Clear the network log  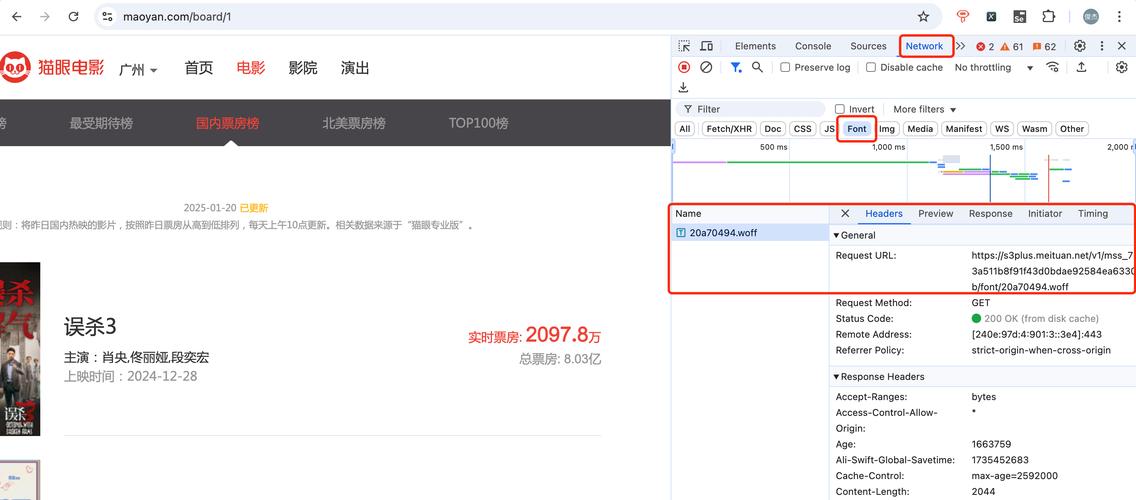(x=706, y=67)
